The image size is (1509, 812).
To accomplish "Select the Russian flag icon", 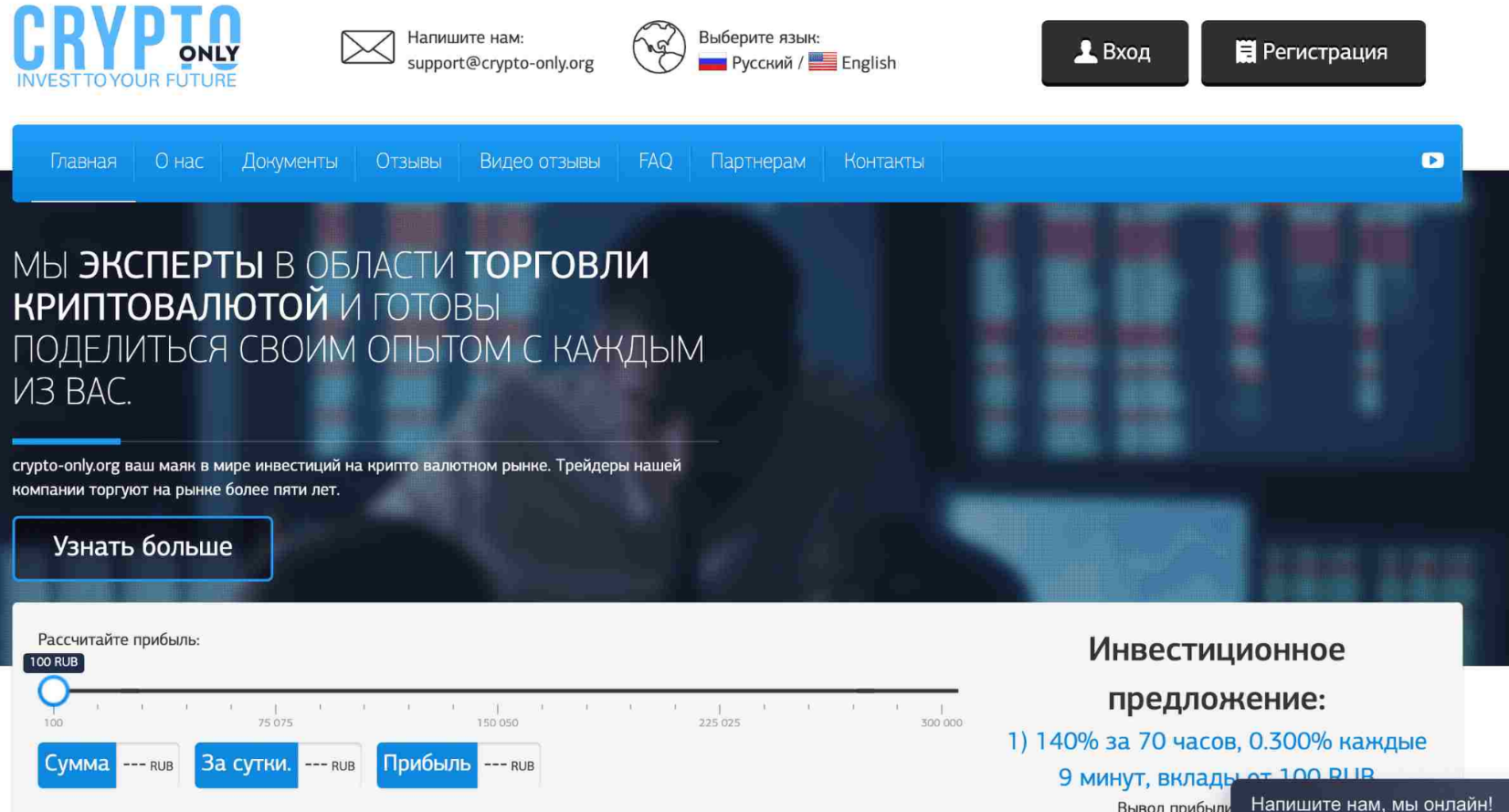I will [x=712, y=63].
